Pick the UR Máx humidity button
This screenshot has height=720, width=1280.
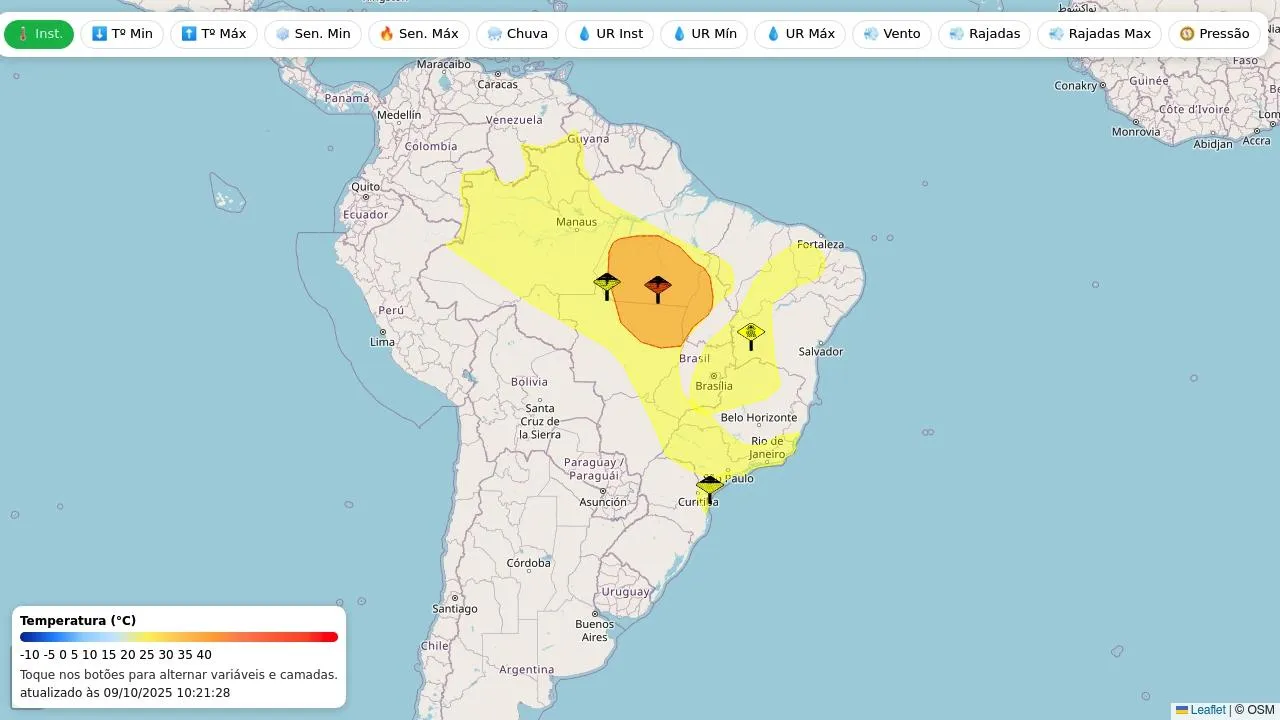click(x=800, y=34)
